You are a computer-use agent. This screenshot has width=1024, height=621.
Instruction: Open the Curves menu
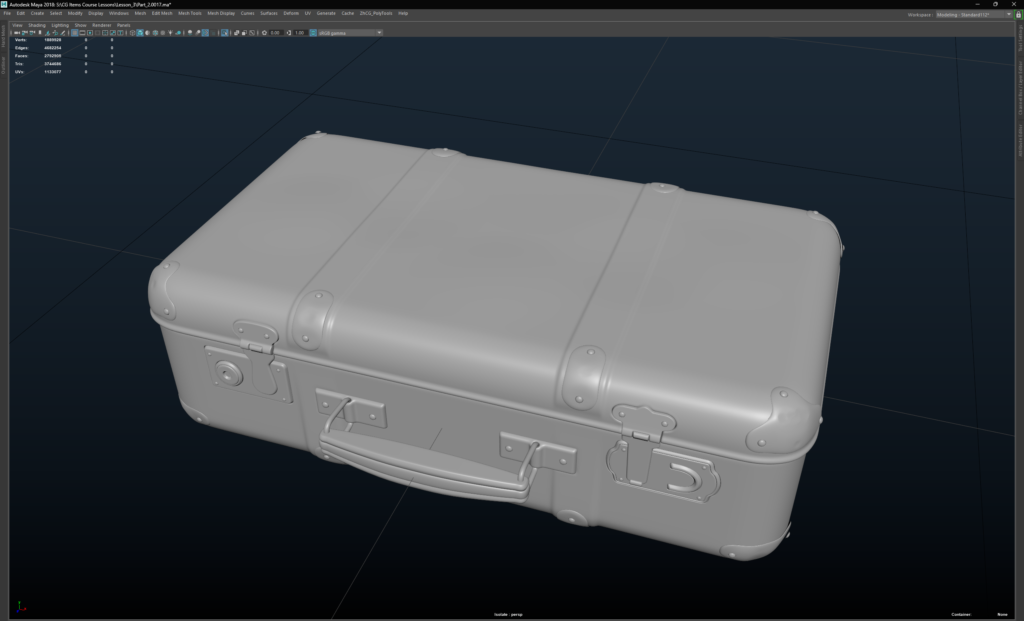pyautogui.click(x=248, y=13)
